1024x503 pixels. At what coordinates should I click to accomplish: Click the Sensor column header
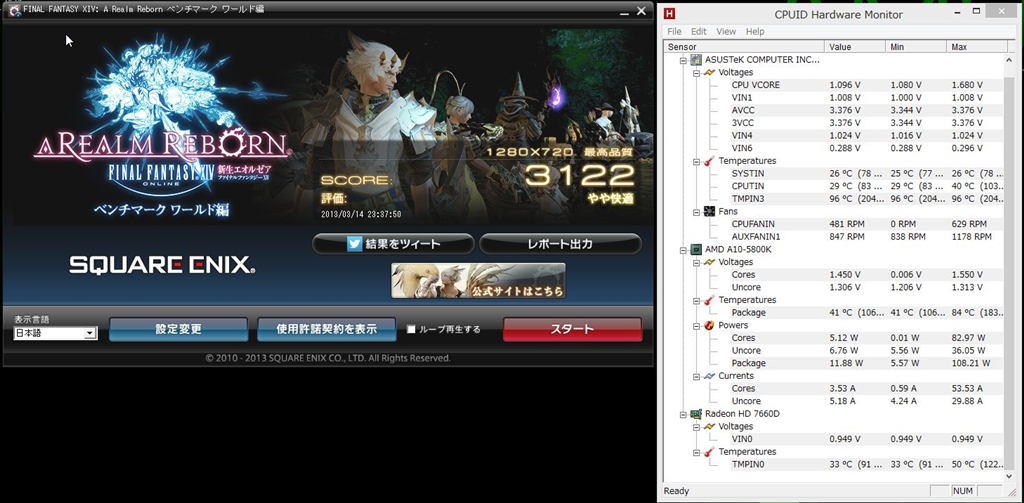(x=744, y=47)
